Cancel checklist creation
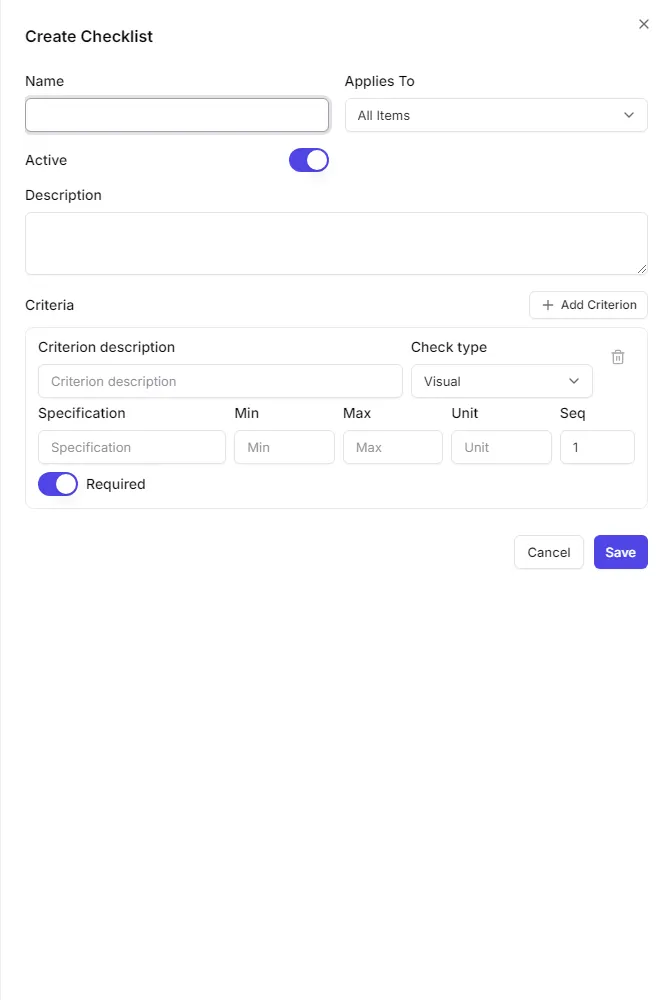Viewport: 672px width, 1000px height. pyautogui.click(x=548, y=552)
